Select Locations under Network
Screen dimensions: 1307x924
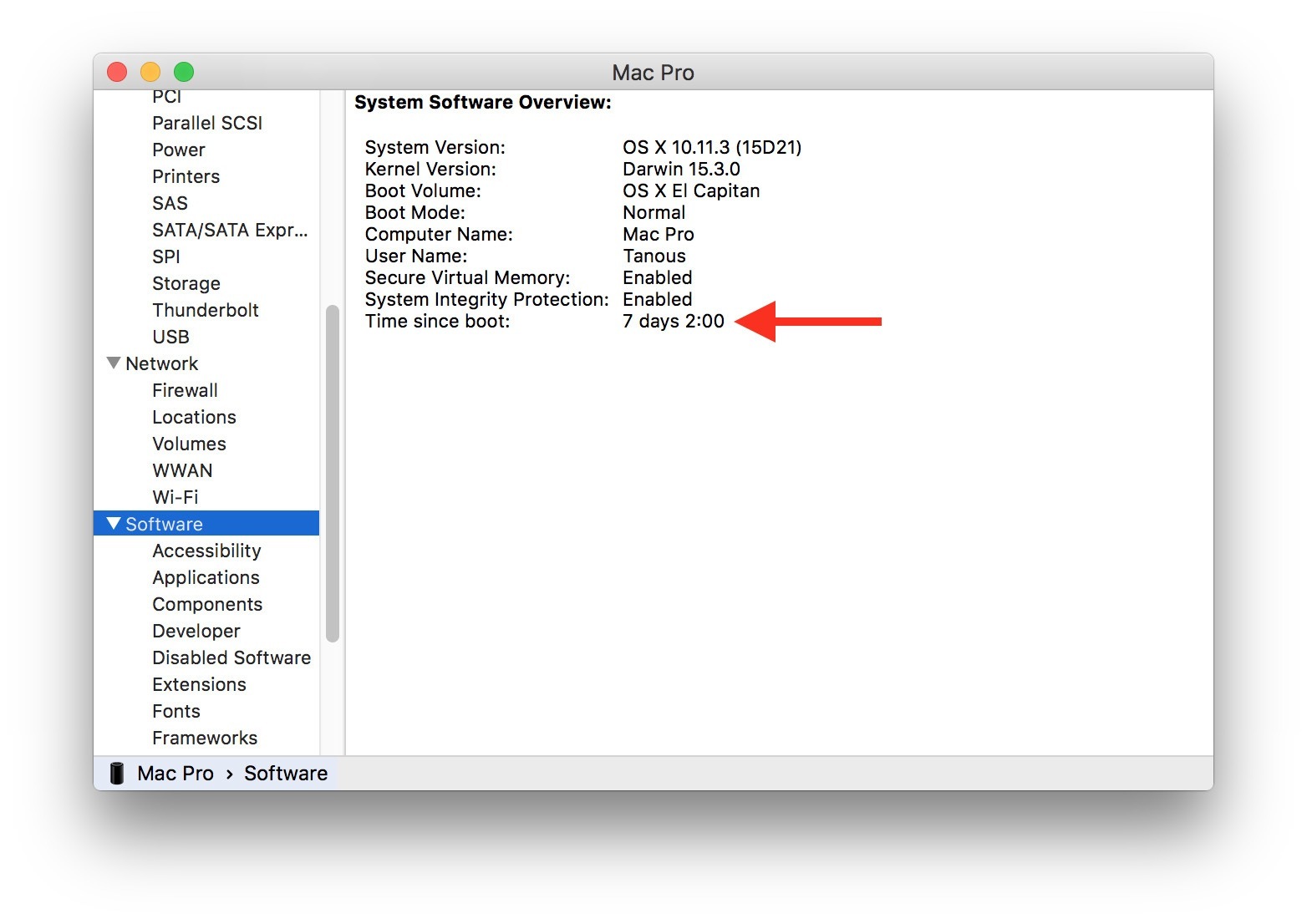194,417
